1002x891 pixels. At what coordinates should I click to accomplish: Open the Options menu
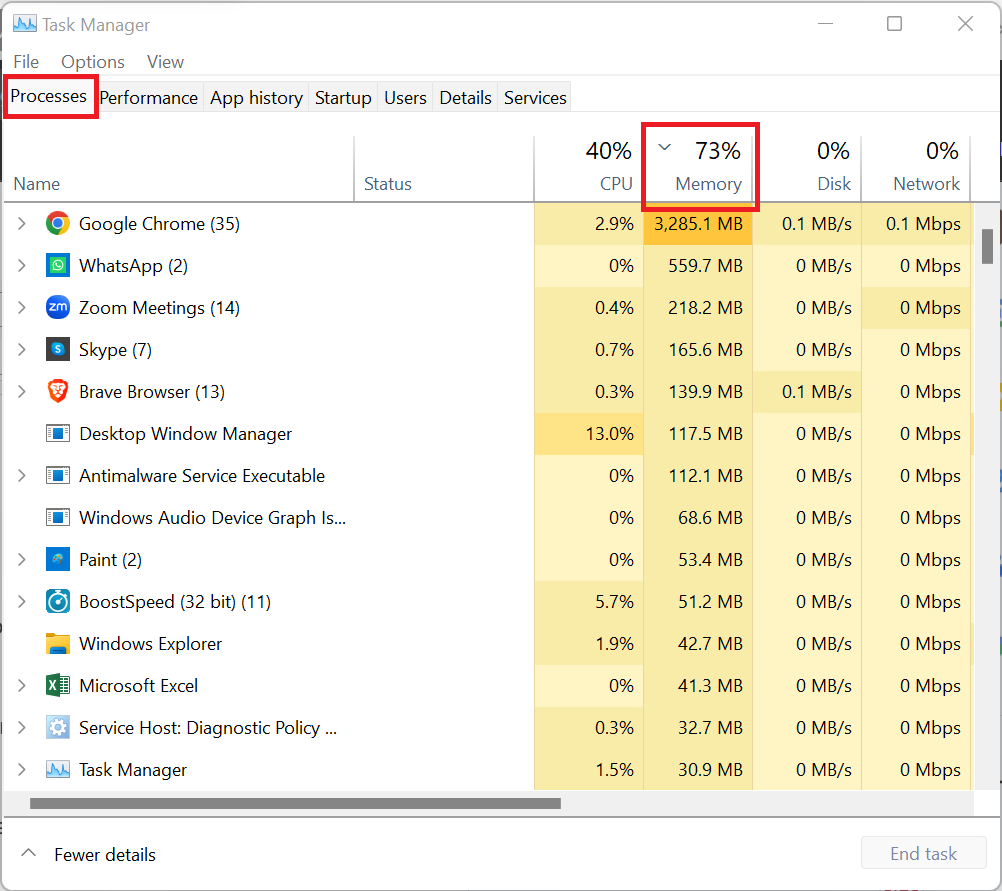pos(93,62)
